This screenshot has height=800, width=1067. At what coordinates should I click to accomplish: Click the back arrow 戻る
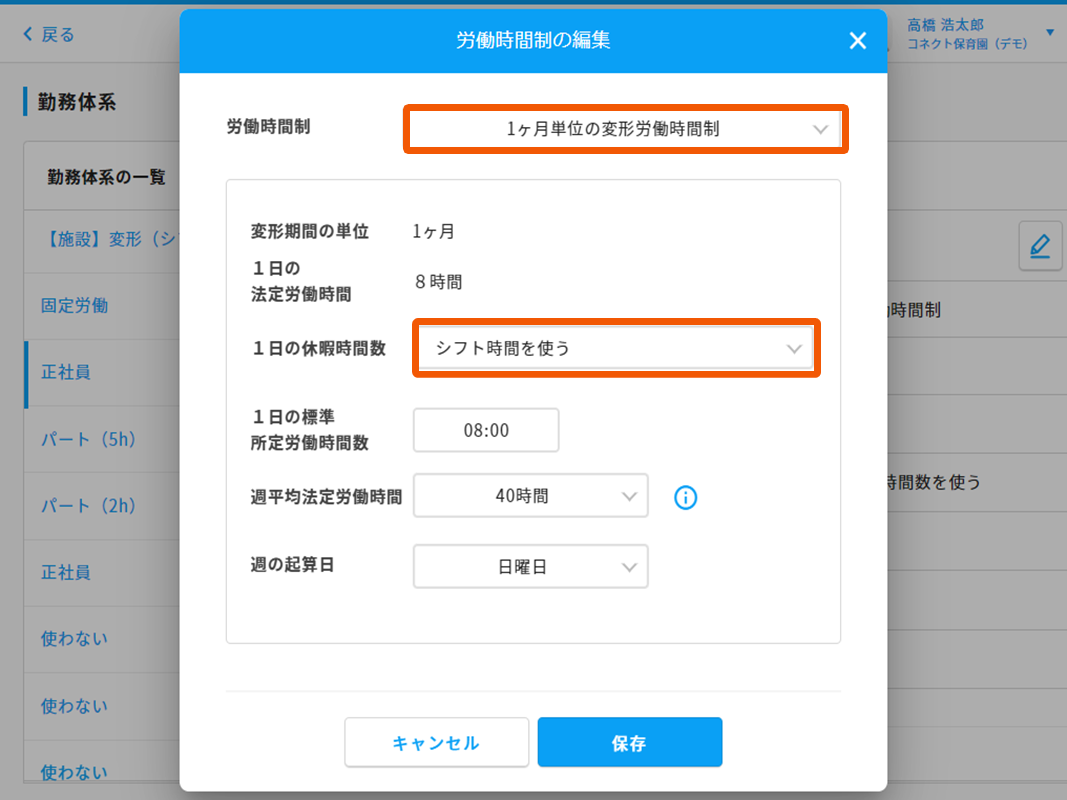pos(49,35)
